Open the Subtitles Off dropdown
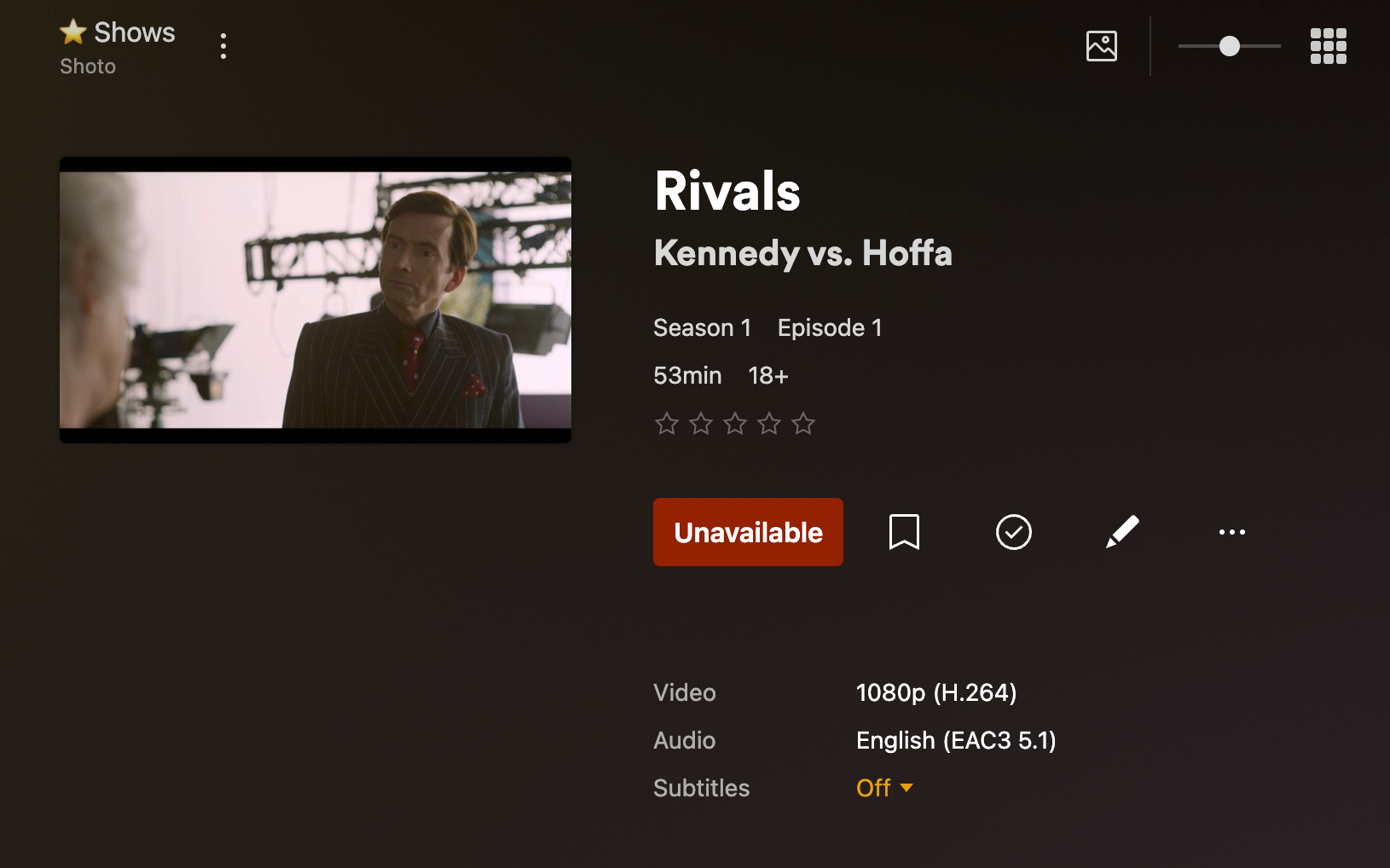The image size is (1390, 868). pyautogui.click(x=884, y=788)
